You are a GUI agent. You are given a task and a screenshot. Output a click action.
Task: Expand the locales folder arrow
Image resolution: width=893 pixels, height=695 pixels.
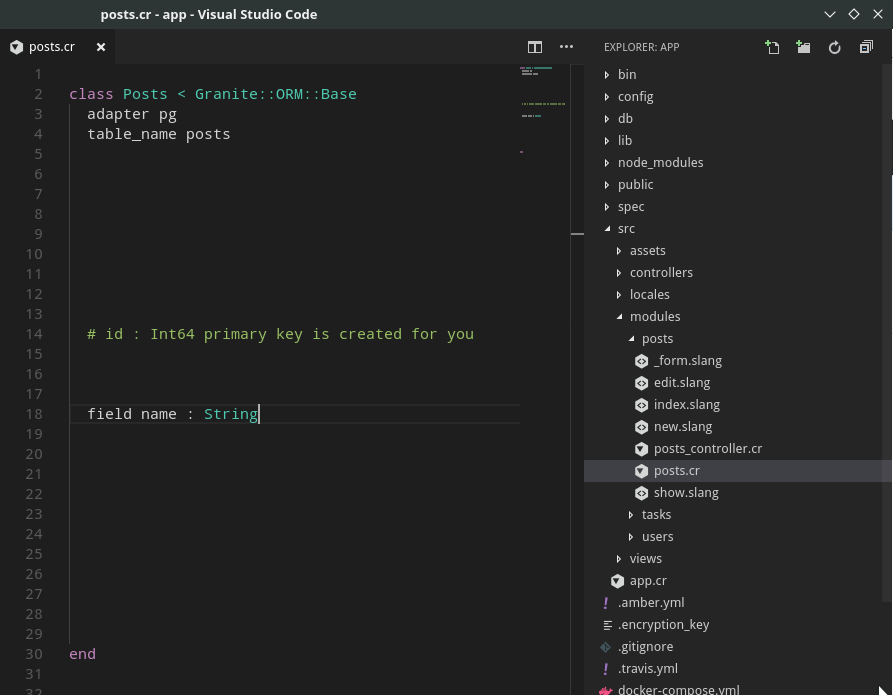(618, 295)
